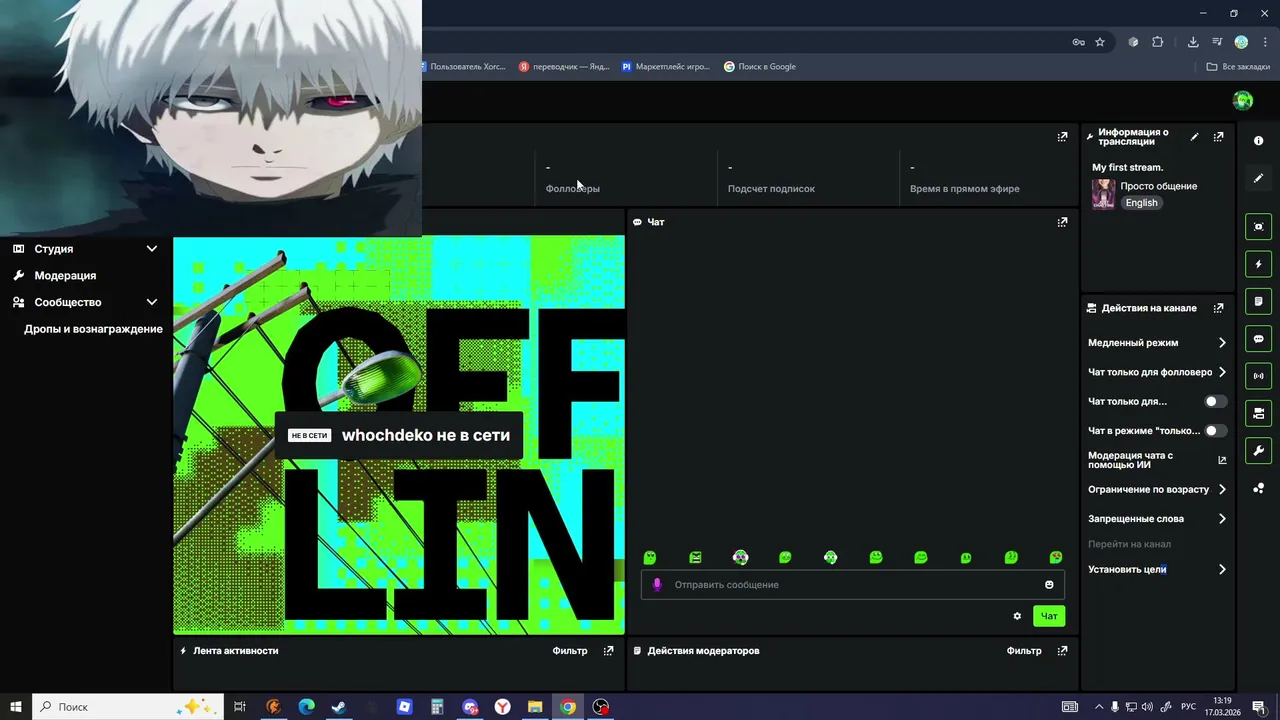Open chat settings gear icon
Viewport: 1280px width, 720px height.
pos(1017,616)
